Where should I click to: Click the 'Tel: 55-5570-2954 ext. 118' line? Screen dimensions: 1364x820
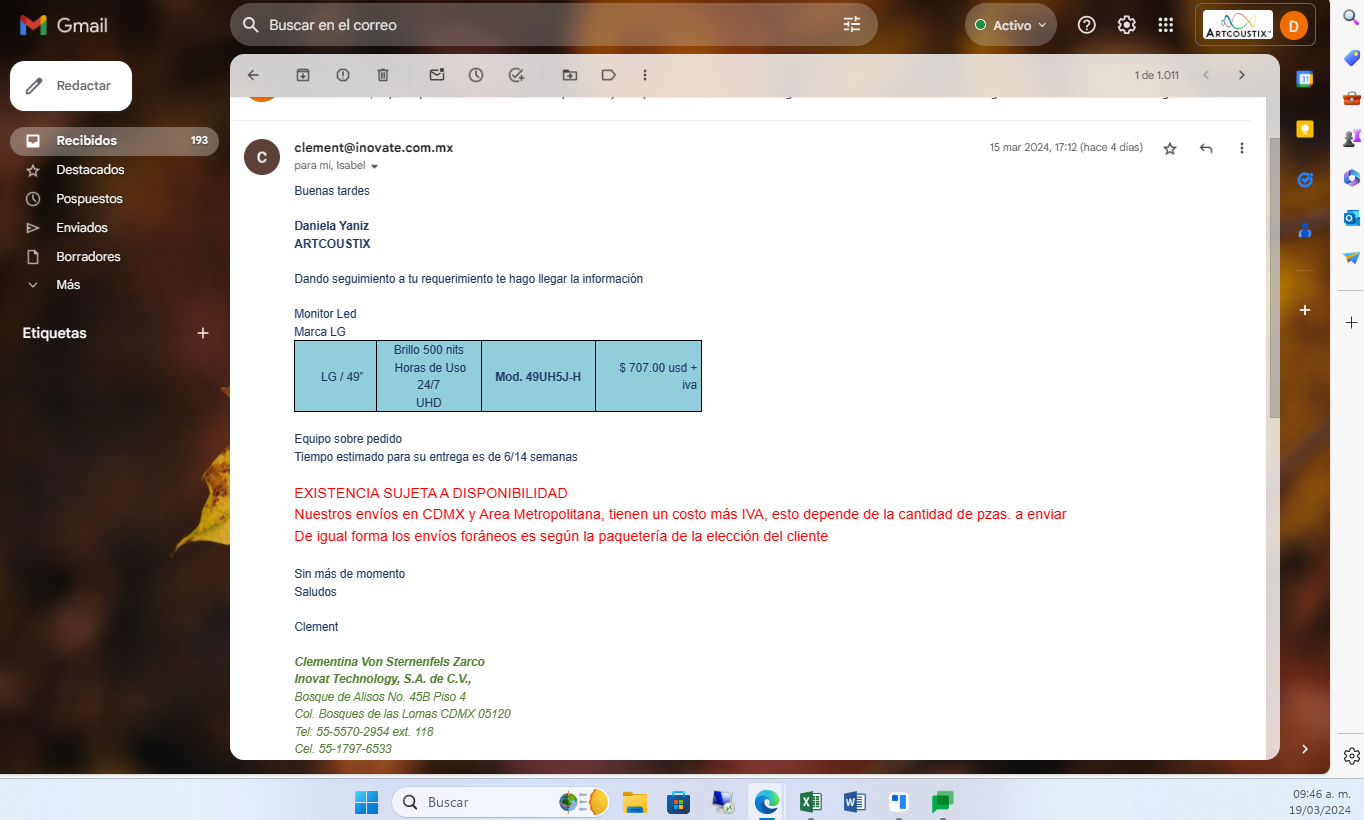(x=364, y=732)
